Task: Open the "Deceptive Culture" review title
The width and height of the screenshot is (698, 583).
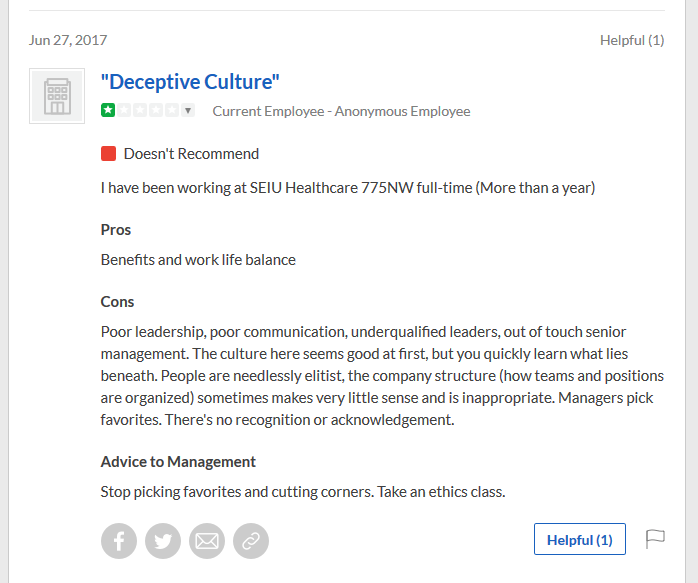Action: pyautogui.click(x=190, y=82)
